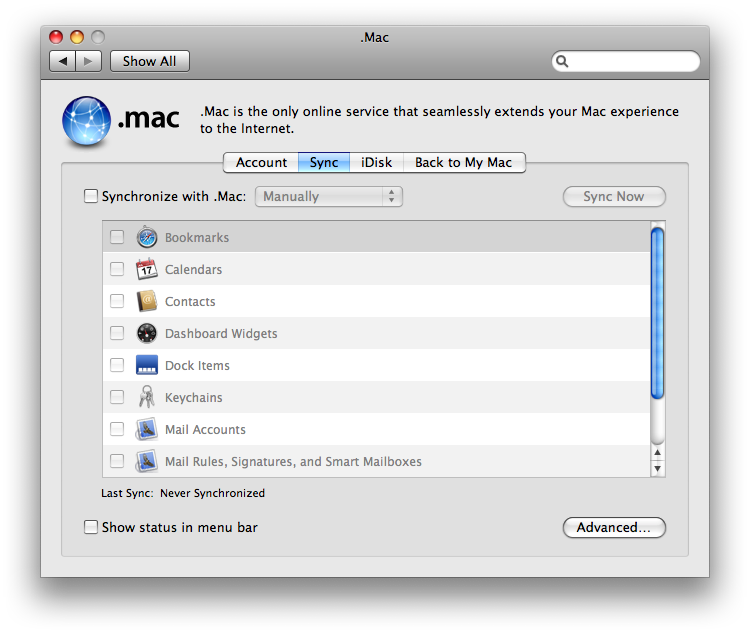Check the Bookmarks sync checkbox

pyautogui.click(x=117, y=237)
